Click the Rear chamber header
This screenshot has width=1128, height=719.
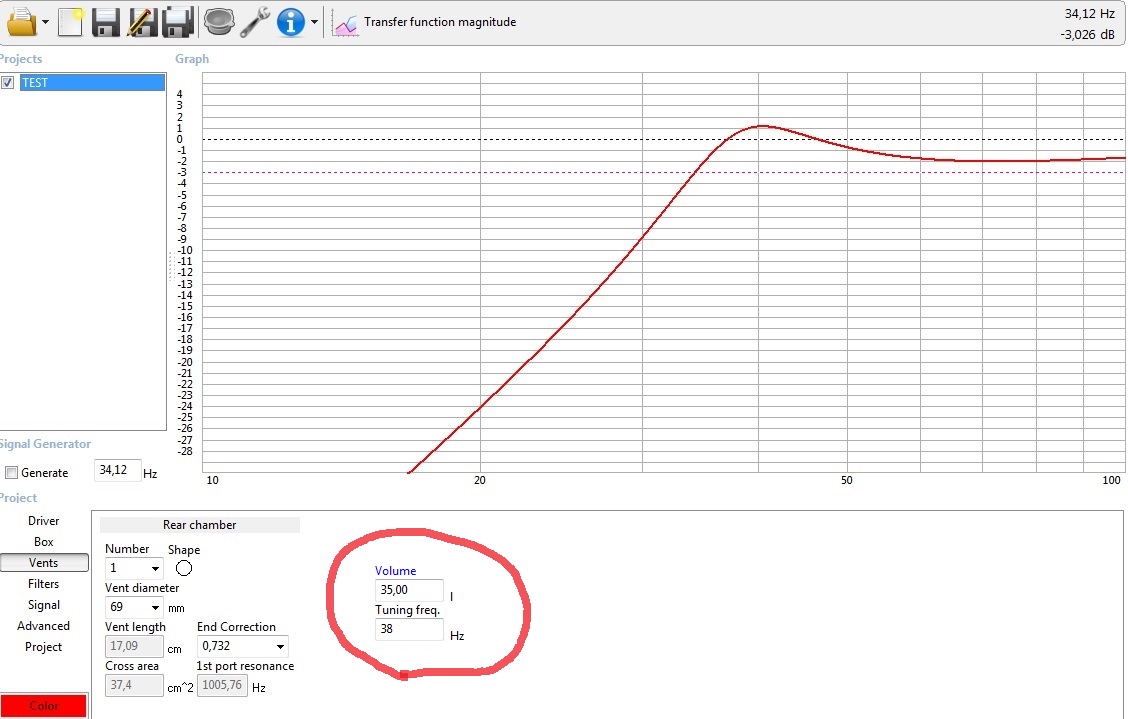(199, 525)
